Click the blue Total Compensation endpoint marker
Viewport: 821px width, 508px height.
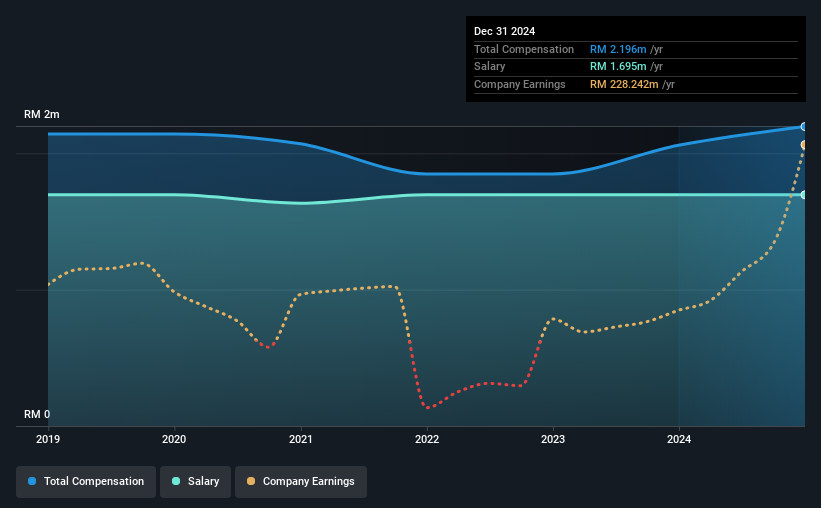point(804,127)
